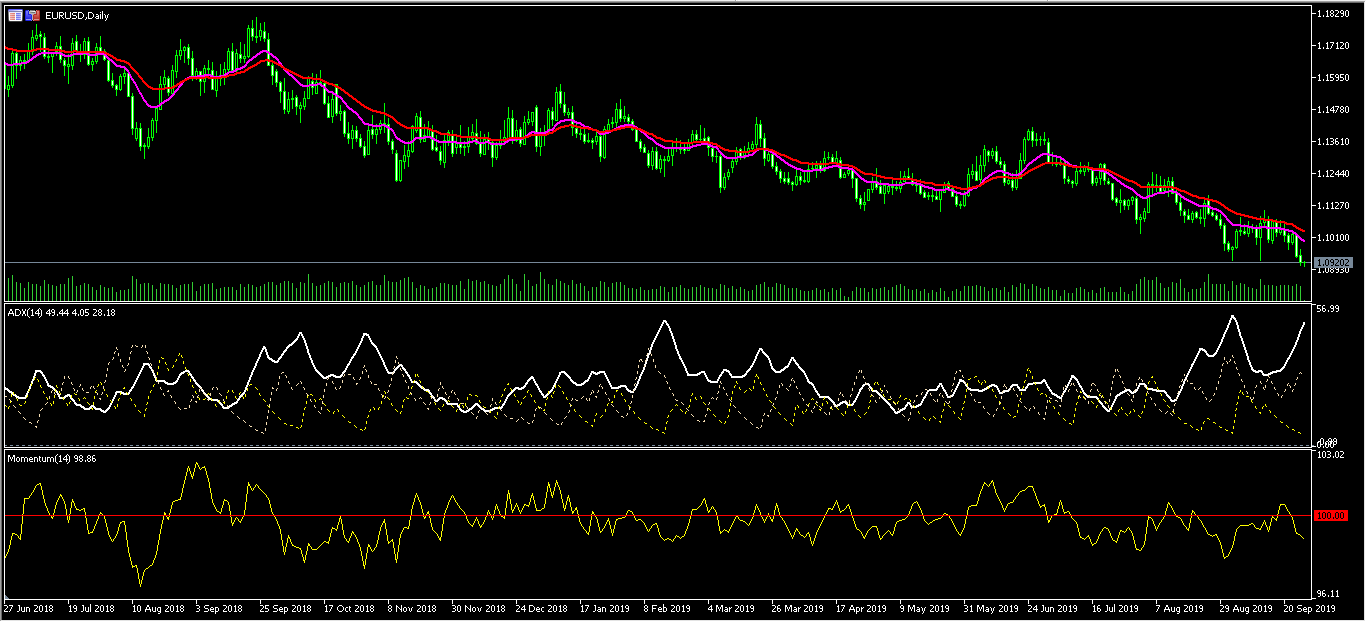1366x621 pixels.
Task: Click the 1.18290 price scale label
Action: coord(1334,14)
